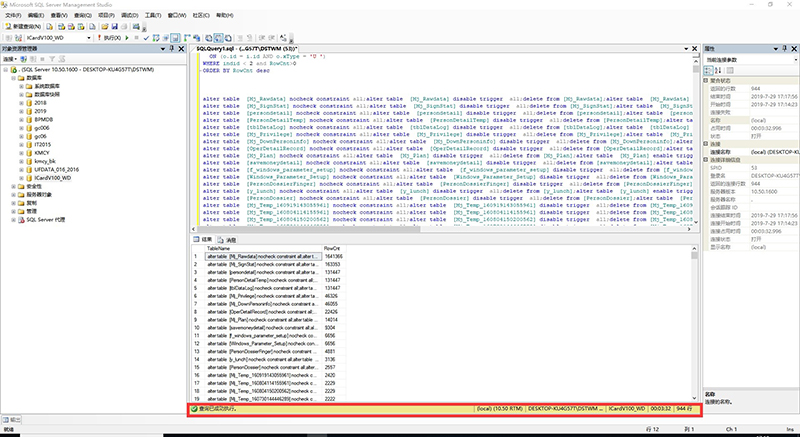This screenshot has width=800, height=437.
Task: Expand the 系统数据库 folder node
Action: point(21,86)
